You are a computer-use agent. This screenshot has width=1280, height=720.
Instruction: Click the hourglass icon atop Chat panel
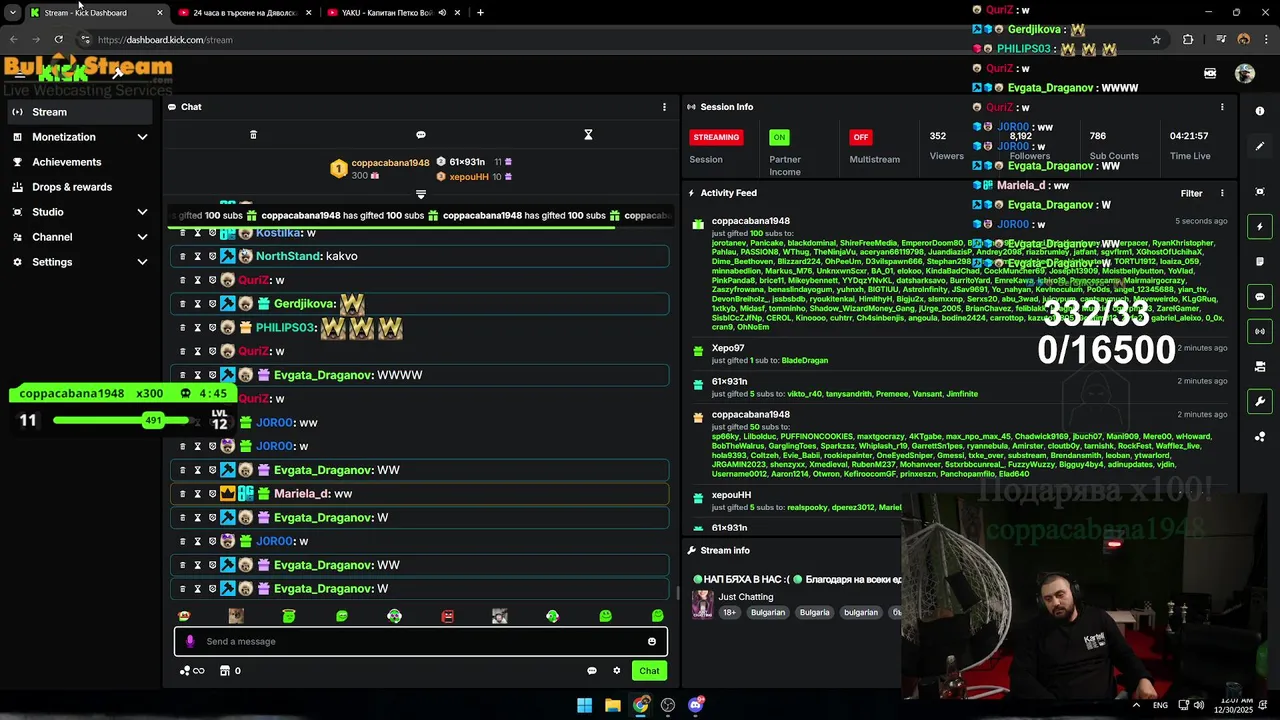(x=588, y=135)
